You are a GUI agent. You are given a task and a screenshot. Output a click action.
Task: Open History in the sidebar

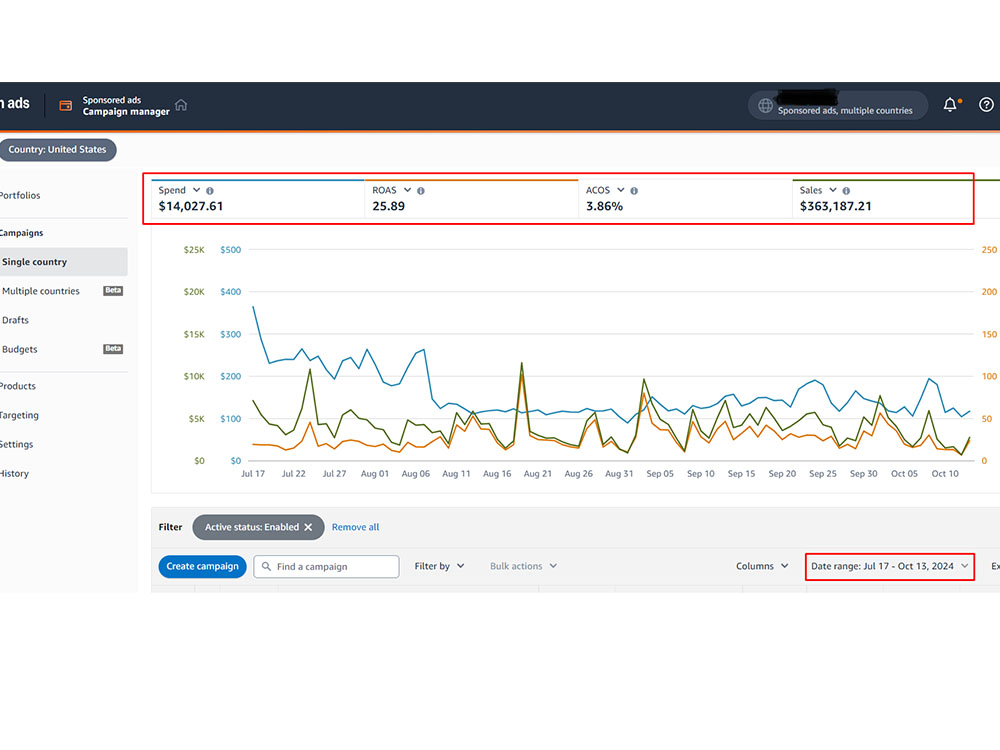coord(14,474)
